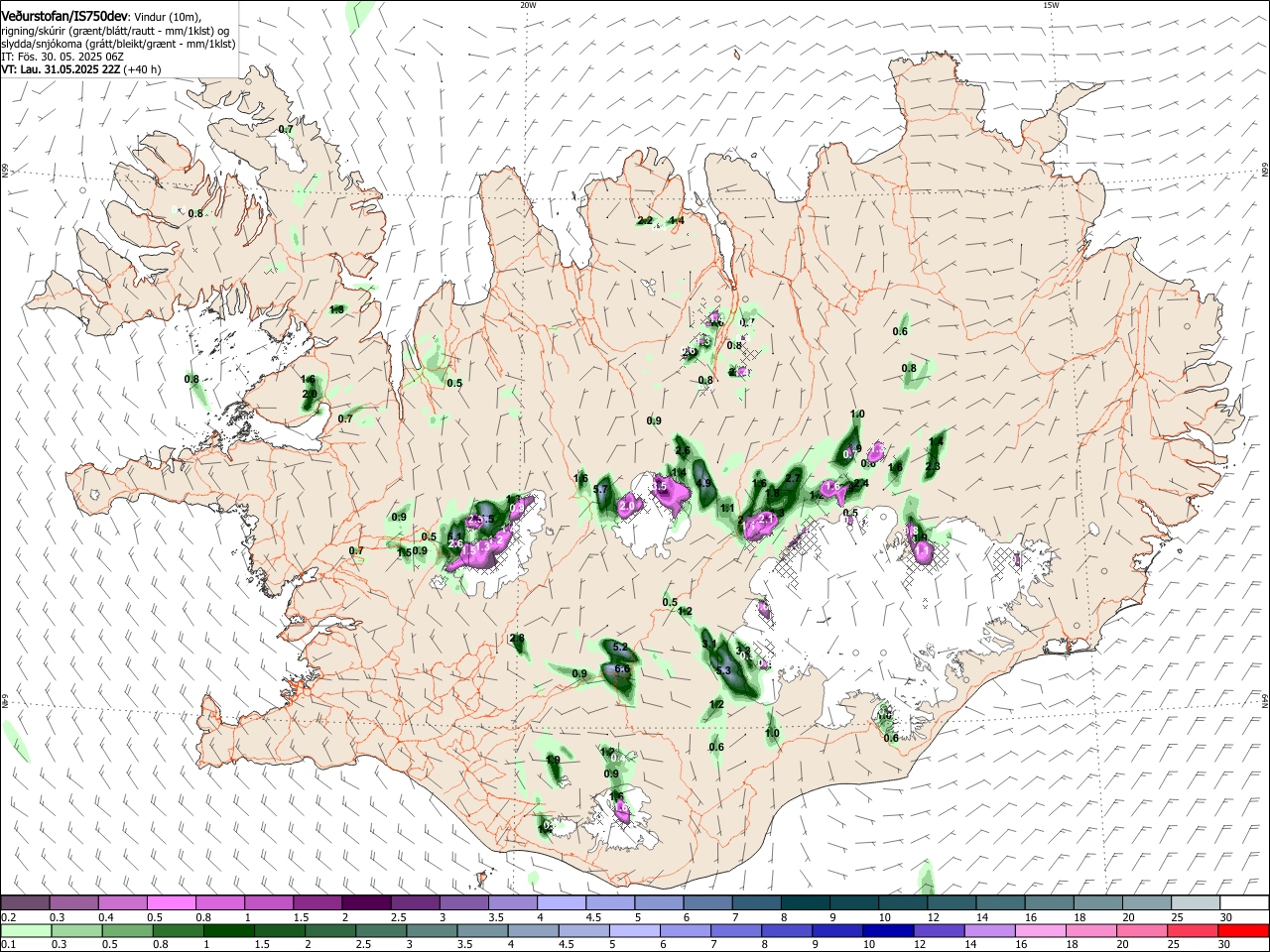Pick the periwinkle 4–4.5 snow legend swatch
This screenshot has width=1270, height=952.
(x=562, y=903)
